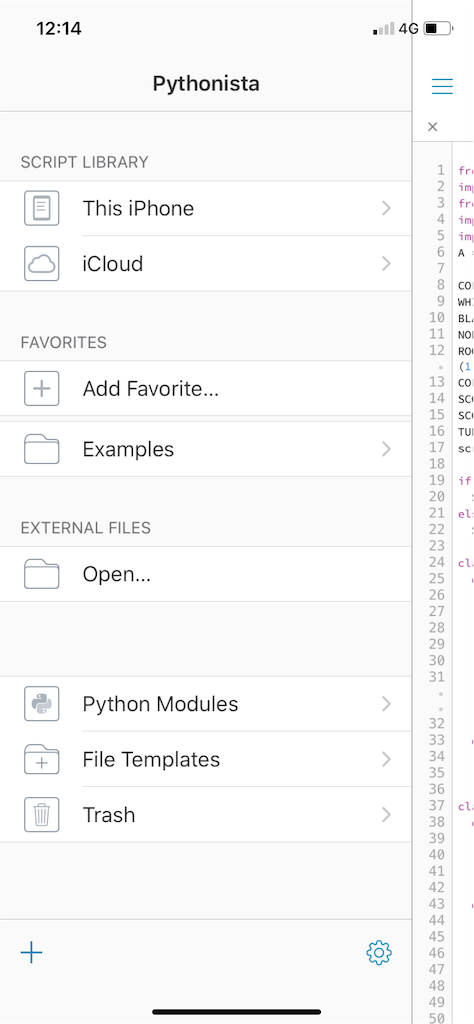Tap the File Templates folder icon
474x1024 pixels.
[x=42, y=760]
